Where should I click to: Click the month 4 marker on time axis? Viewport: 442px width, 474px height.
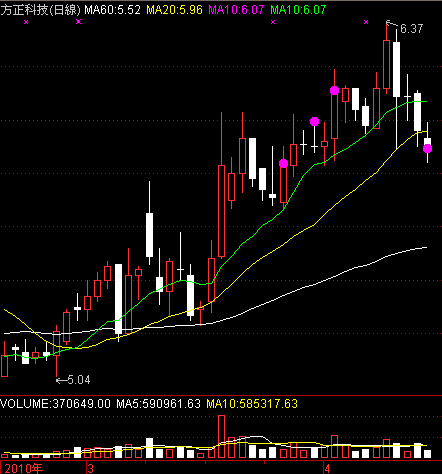[327, 468]
